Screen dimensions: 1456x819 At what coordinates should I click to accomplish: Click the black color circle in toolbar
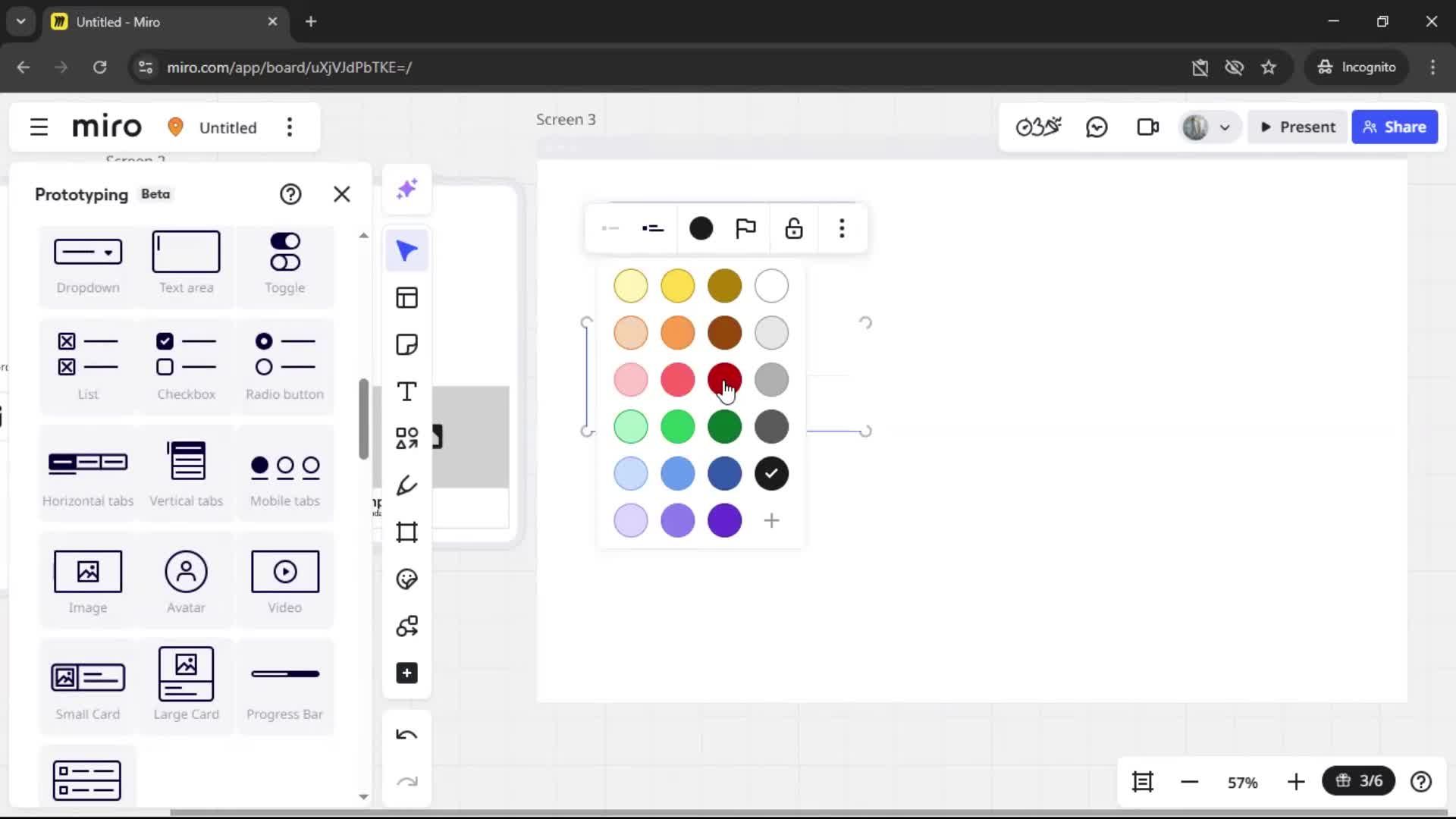tap(701, 228)
